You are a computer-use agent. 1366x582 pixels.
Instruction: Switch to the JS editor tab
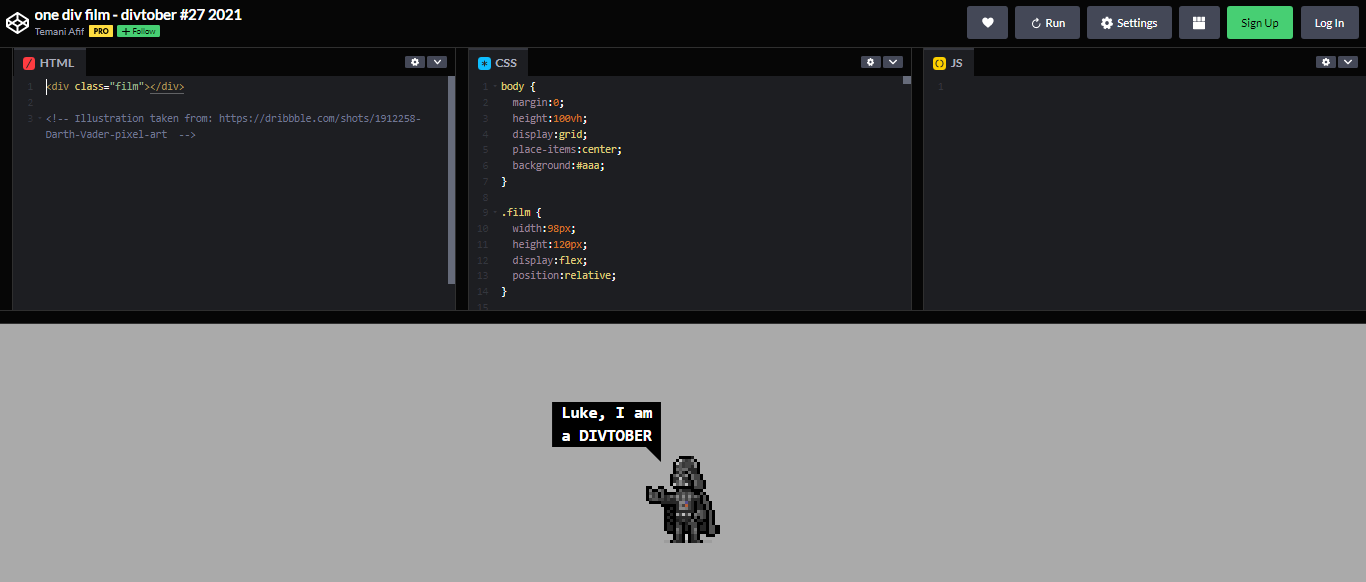pyautogui.click(x=948, y=61)
